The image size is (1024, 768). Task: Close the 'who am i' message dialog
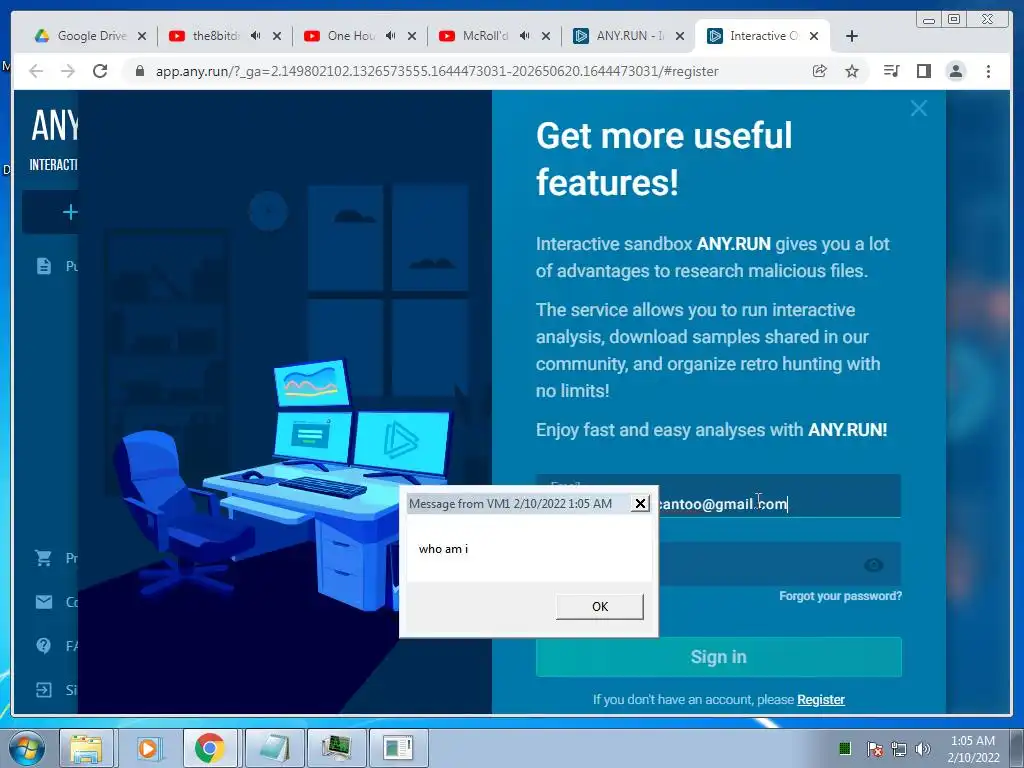tap(640, 504)
